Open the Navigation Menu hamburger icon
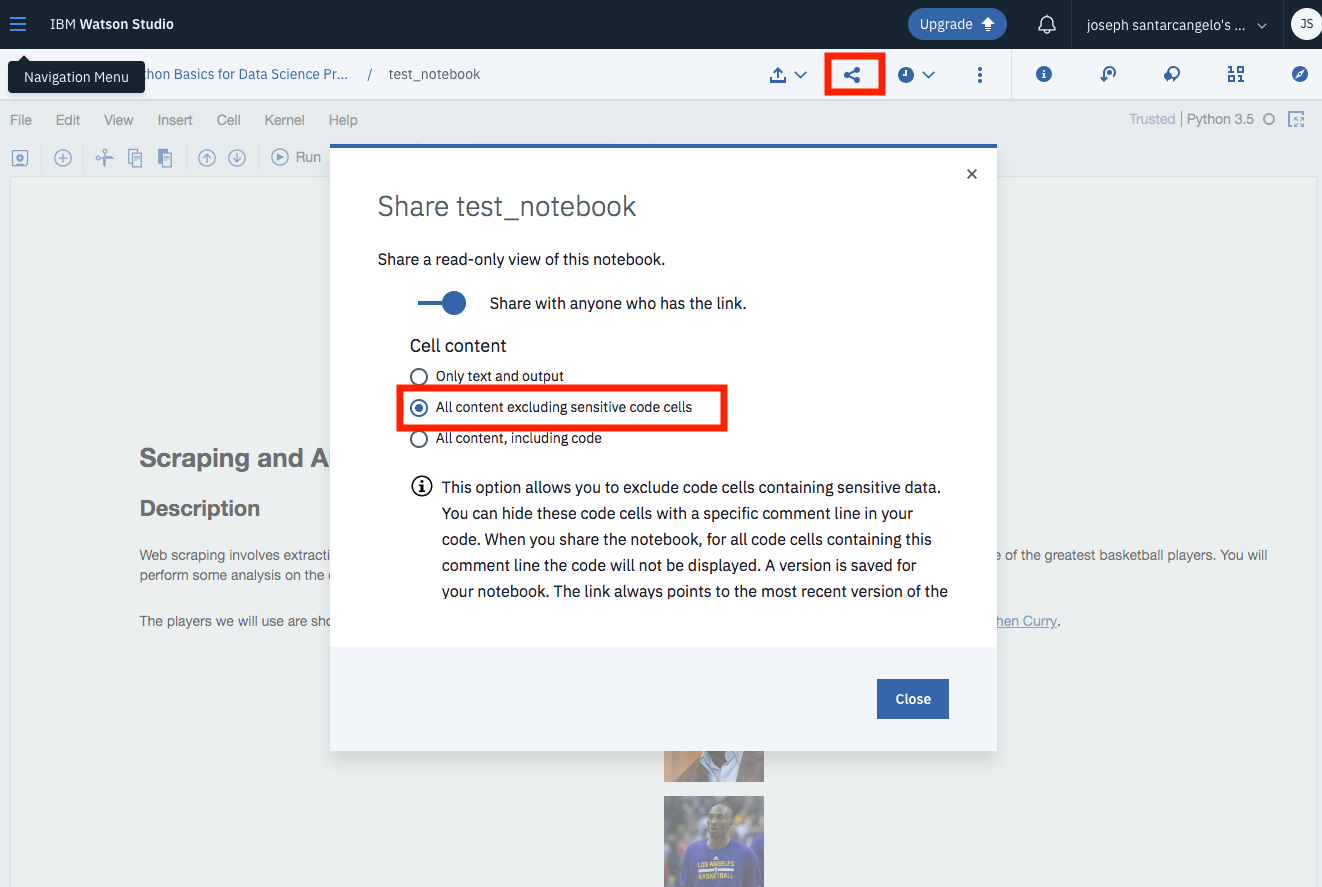Viewport: 1322px width, 887px height. point(18,24)
